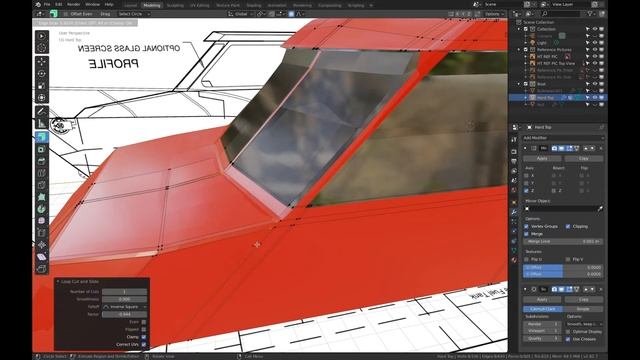This screenshot has width=640, height=360.
Task: Apply the Mirror modifier
Action: point(542,158)
